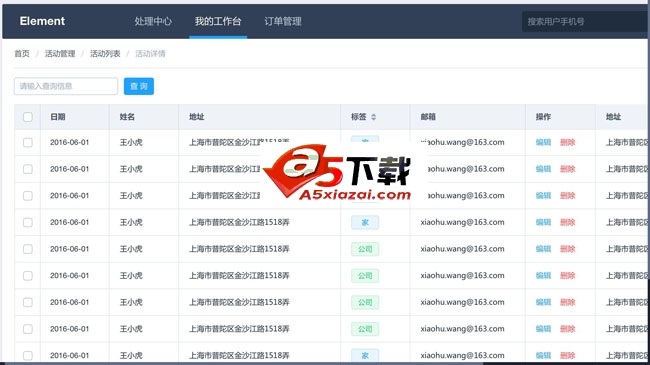
Task: Tick the checkbox in the second data row
Action: (28, 169)
